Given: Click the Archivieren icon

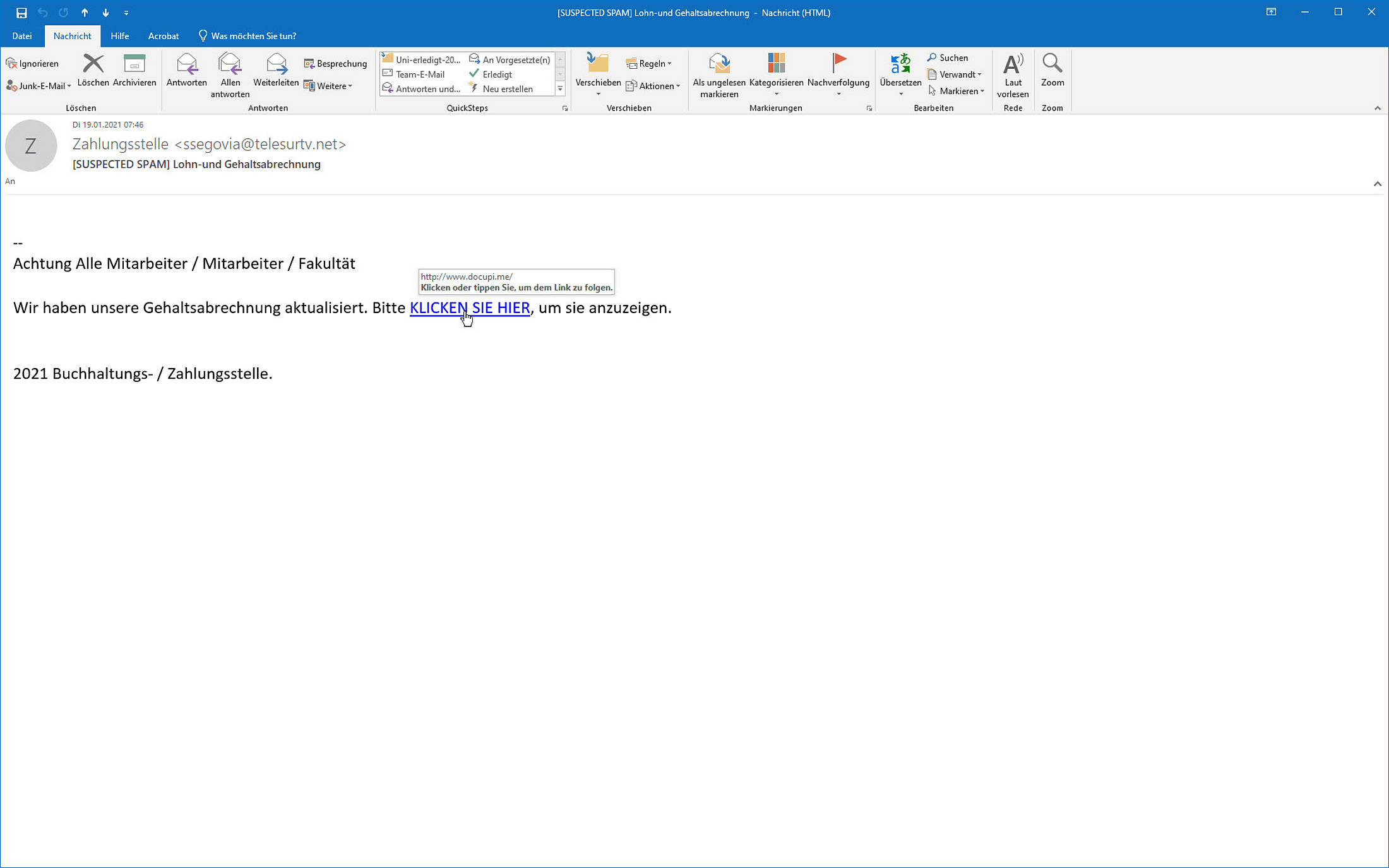Looking at the screenshot, I should pos(134,64).
